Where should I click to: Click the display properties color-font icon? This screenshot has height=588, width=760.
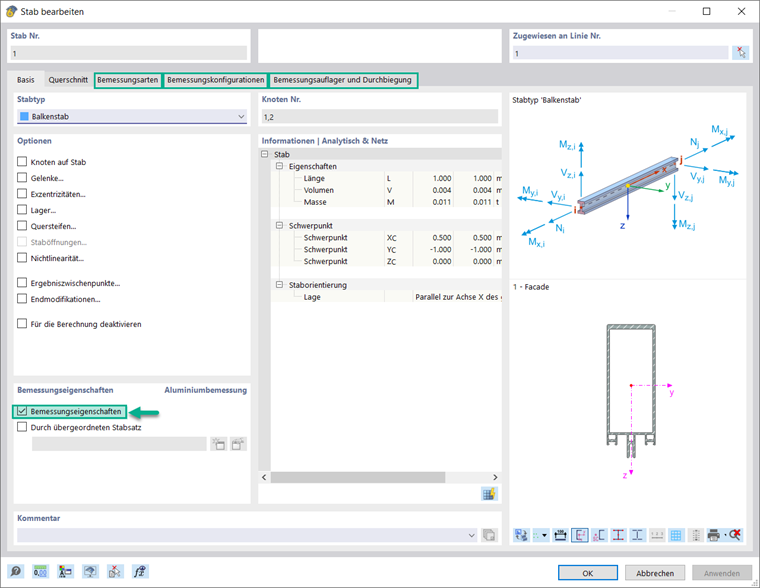pos(65,572)
